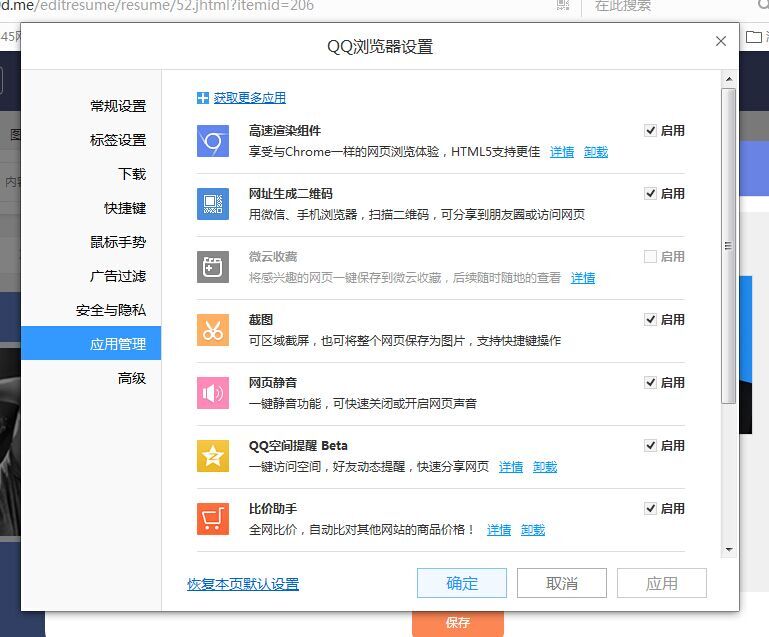
Task: Click the 比价助手 shopping cart icon
Action: point(213,519)
